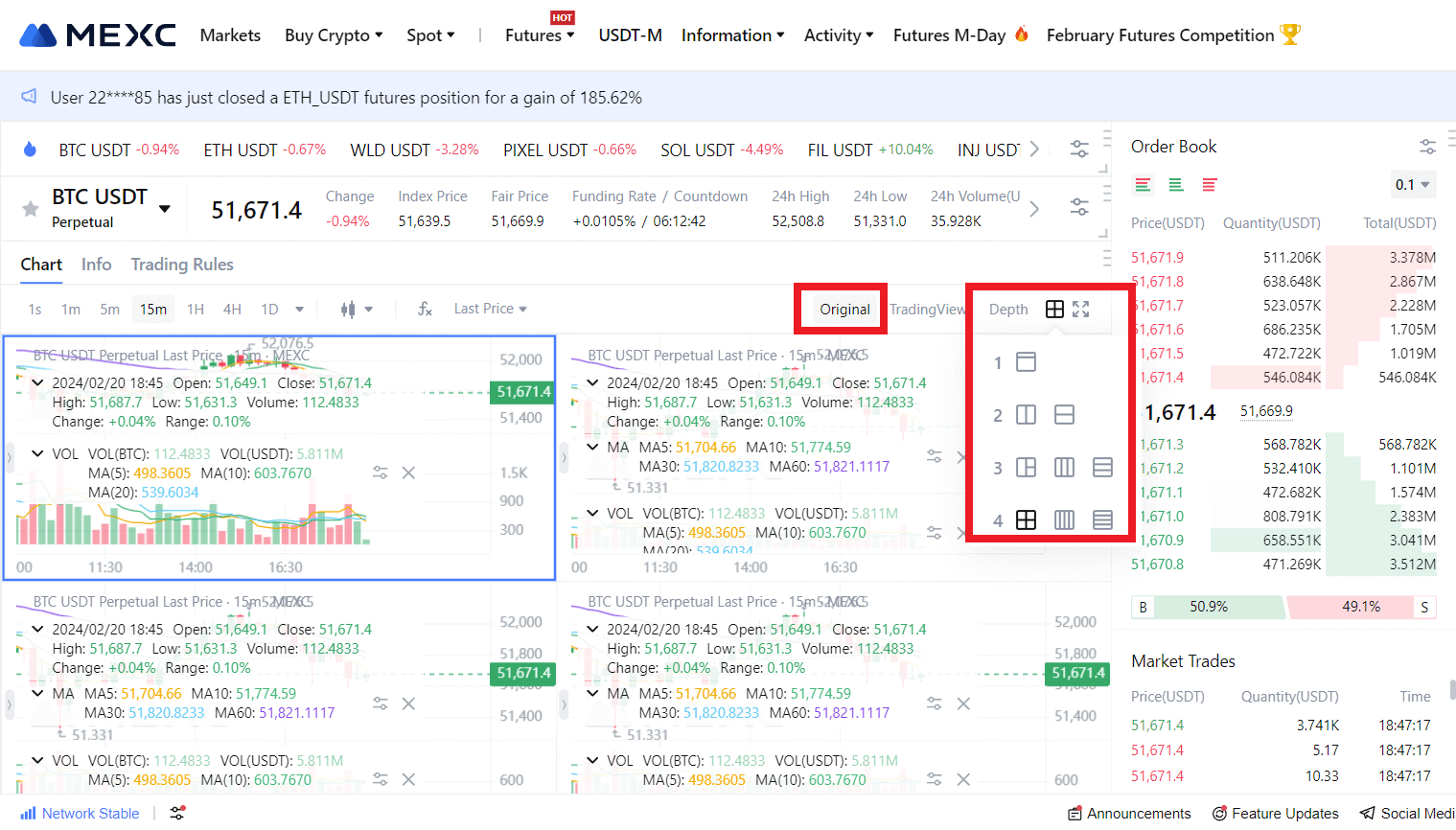Viewport: 1456px width, 830px height.
Task: Click the green buy ratio 50.9% bar
Action: coord(1209,607)
